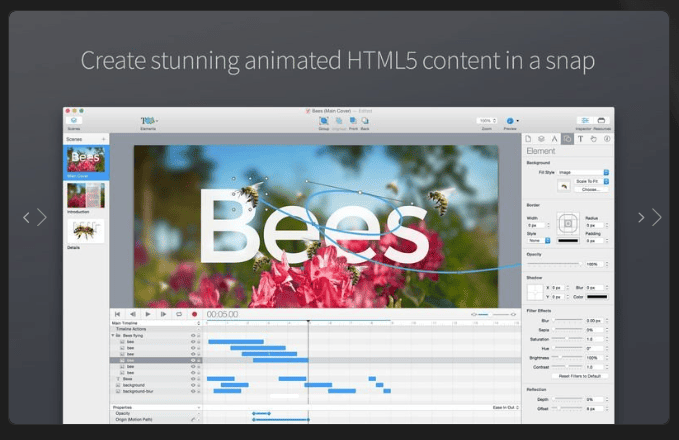Open the Scale To Fit dropdown
This screenshot has width=679, height=440.
tap(591, 181)
